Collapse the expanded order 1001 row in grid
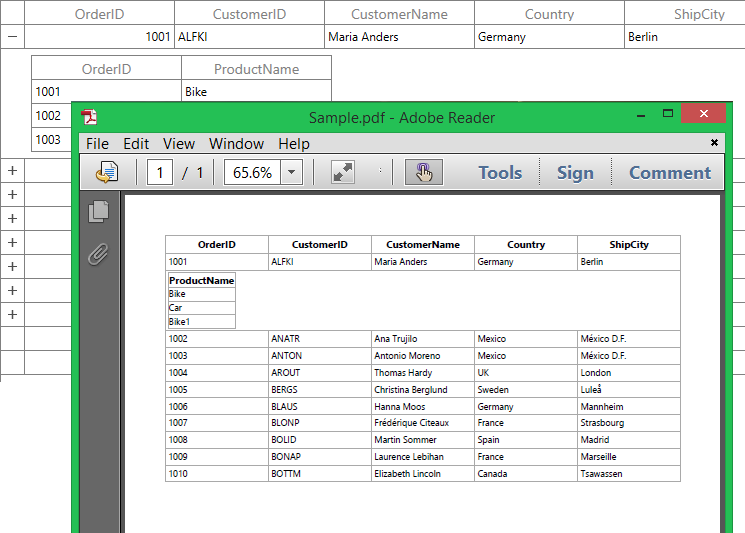 tap(12, 37)
